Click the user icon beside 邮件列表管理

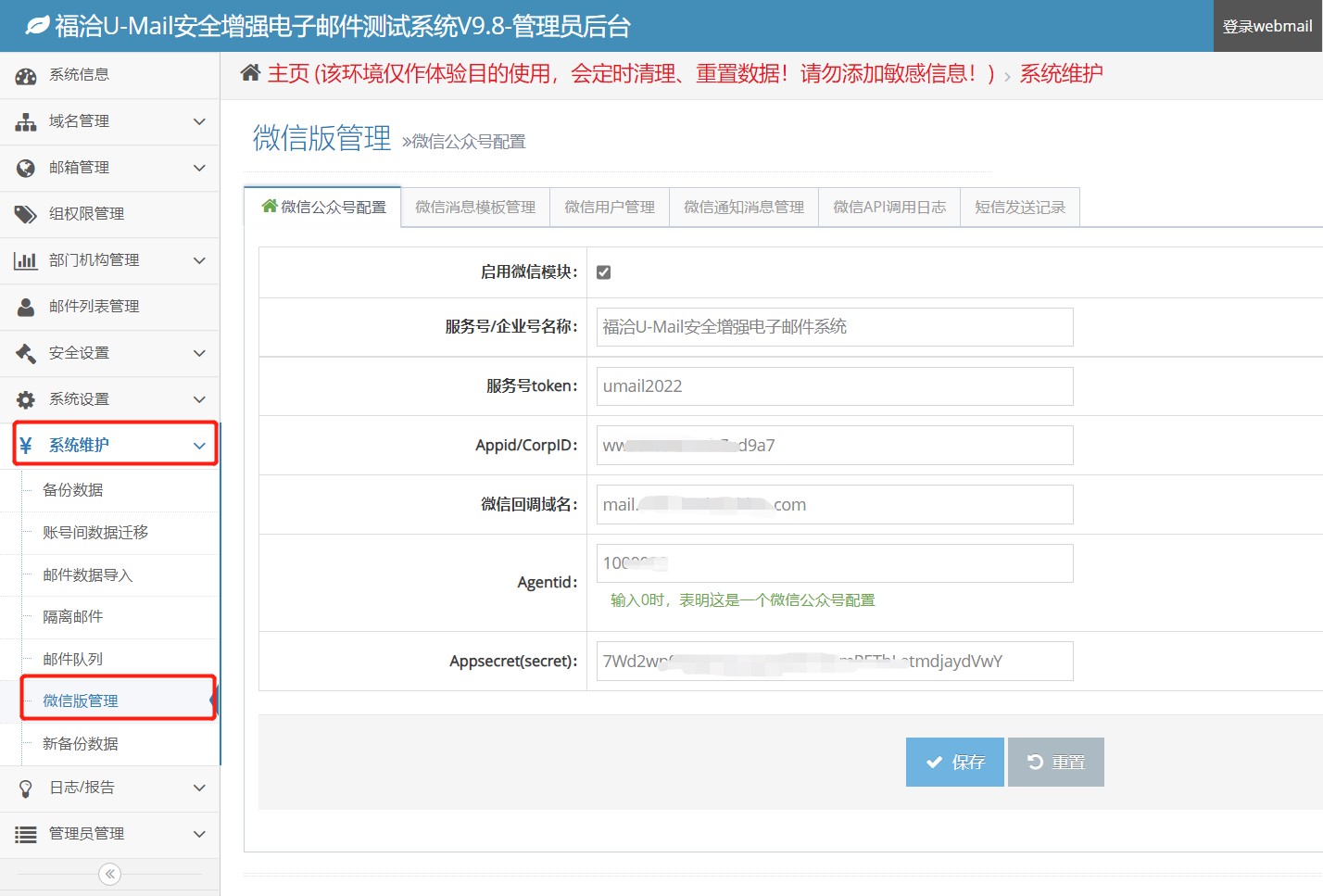(x=26, y=308)
